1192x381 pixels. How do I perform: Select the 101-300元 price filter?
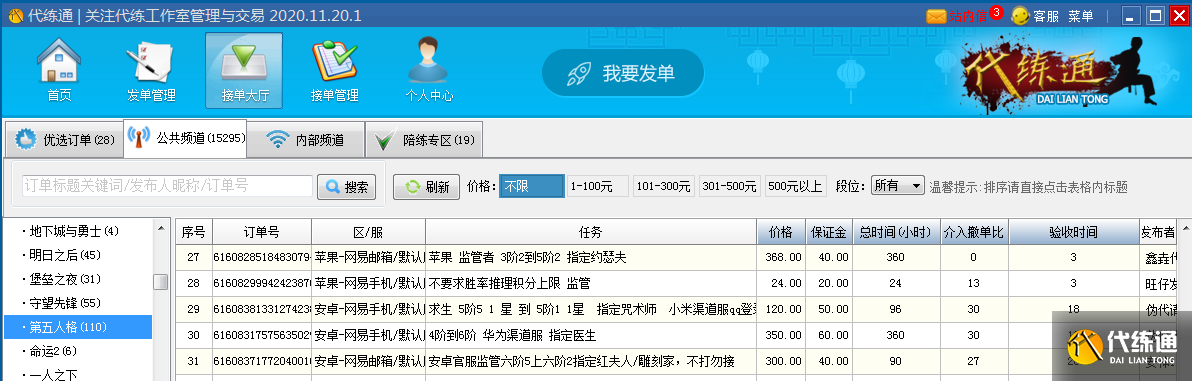coord(664,186)
